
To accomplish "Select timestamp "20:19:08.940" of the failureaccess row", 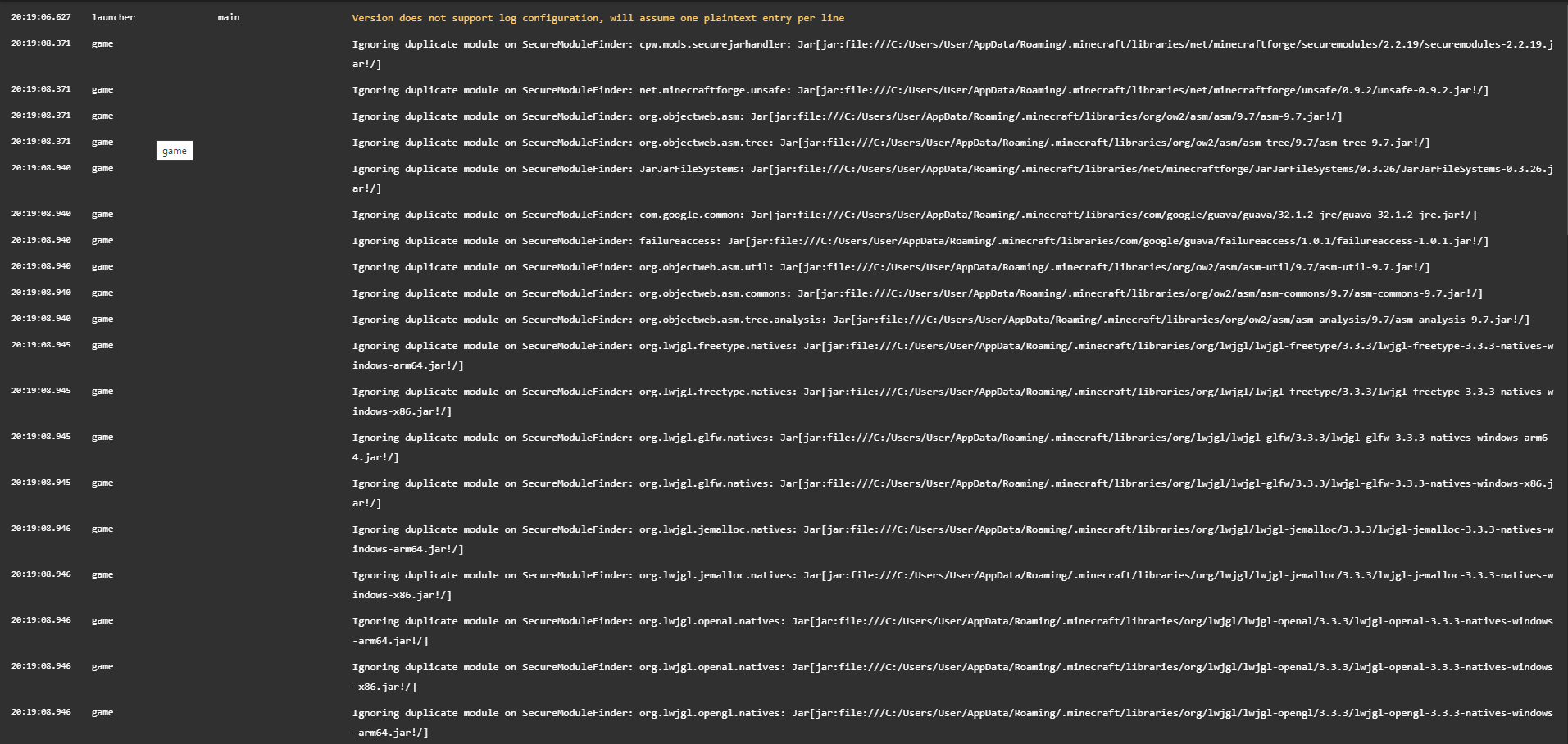I will click(41, 240).
